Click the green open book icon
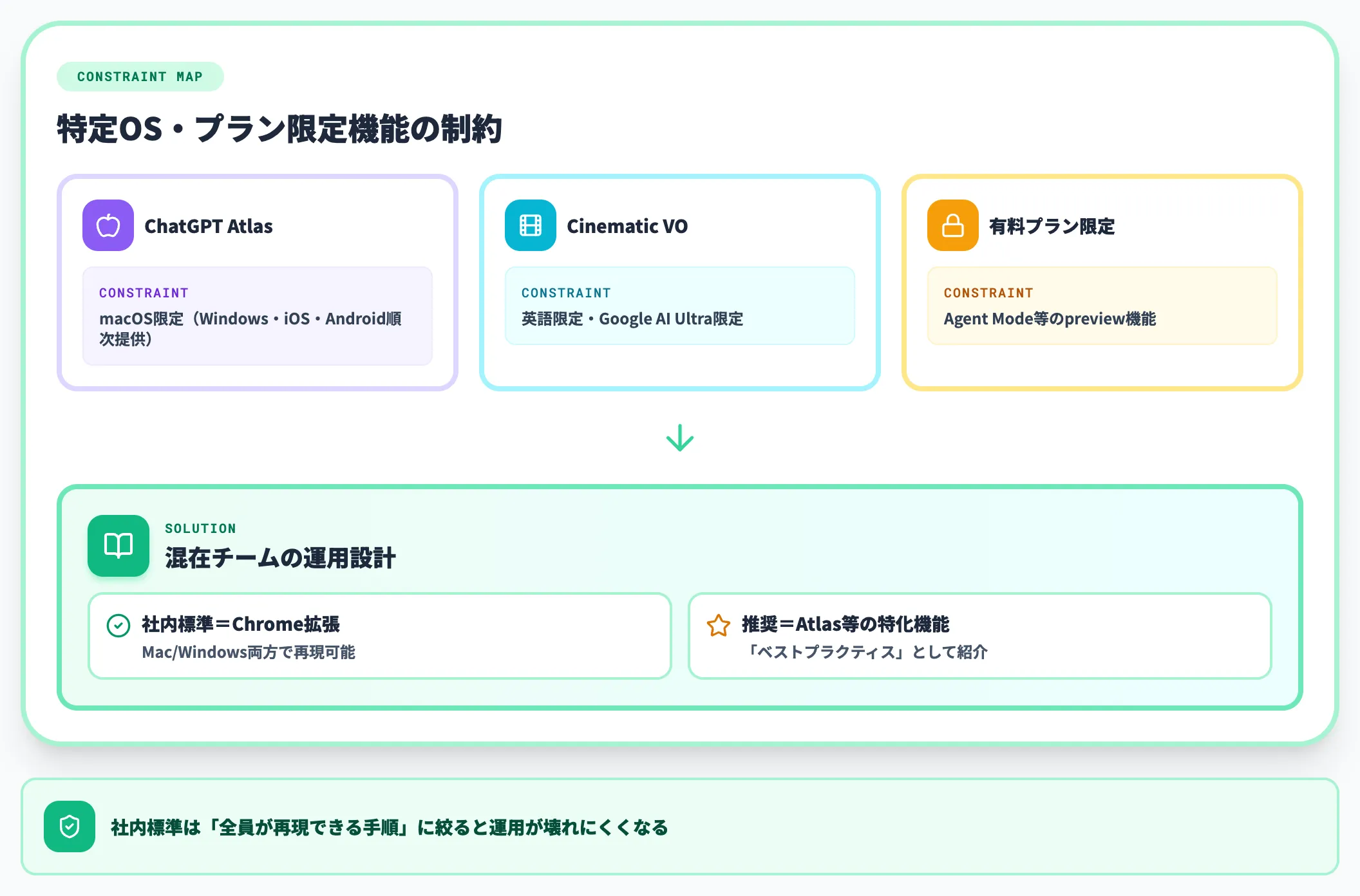This screenshot has height=896, width=1360. click(x=118, y=546)
